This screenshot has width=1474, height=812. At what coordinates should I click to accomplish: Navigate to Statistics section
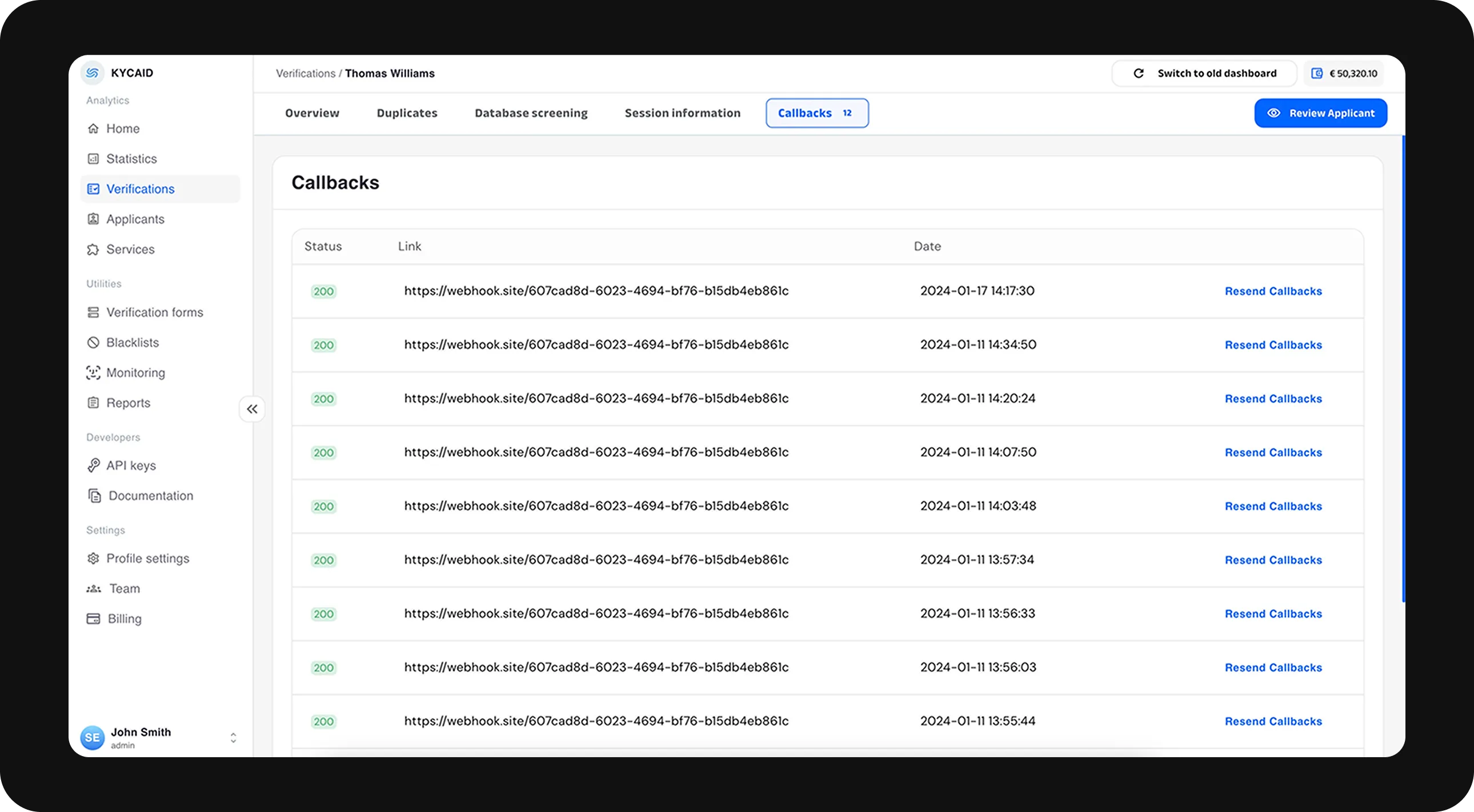131,158
